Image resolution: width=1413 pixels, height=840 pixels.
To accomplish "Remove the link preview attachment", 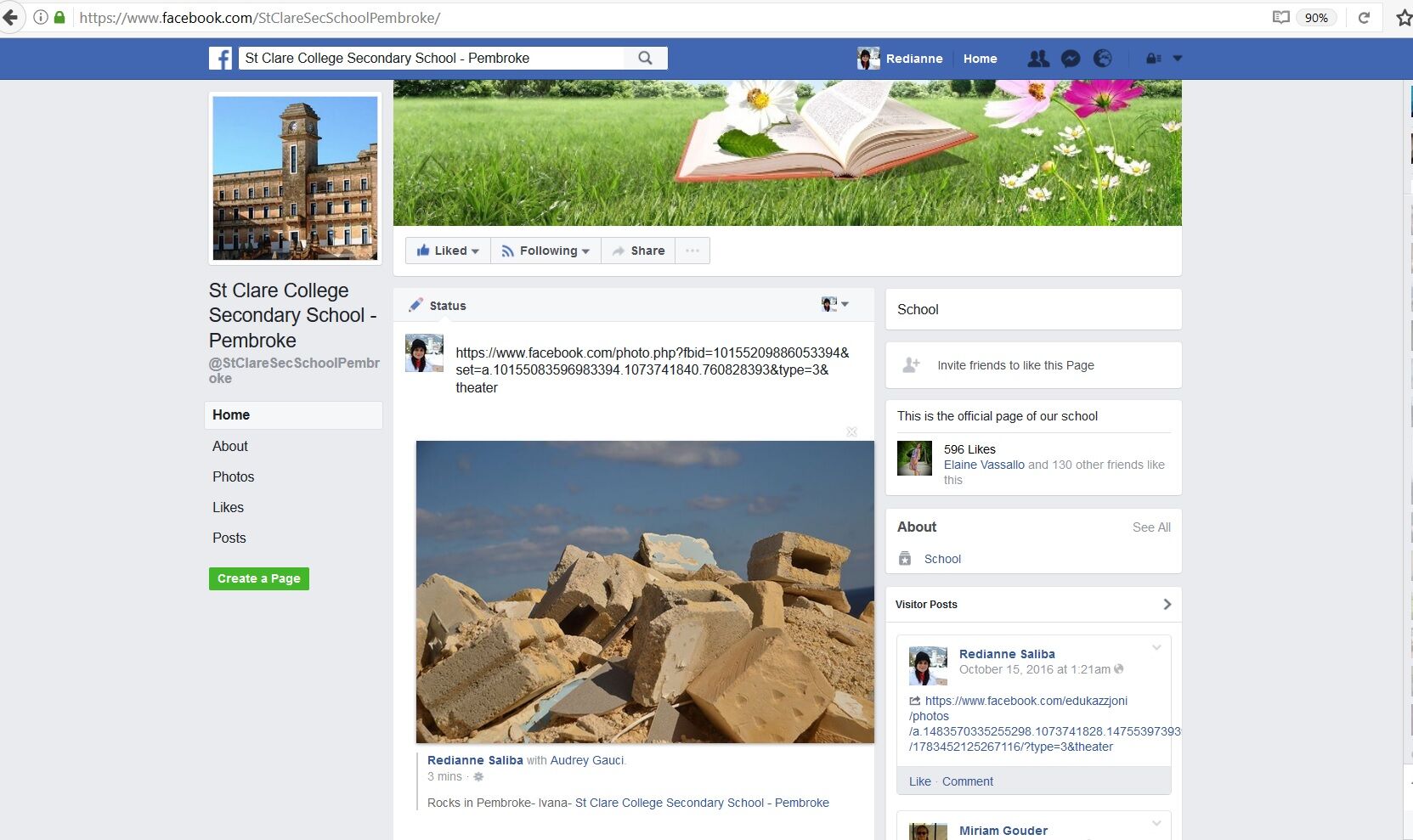I will pos(851,432).
